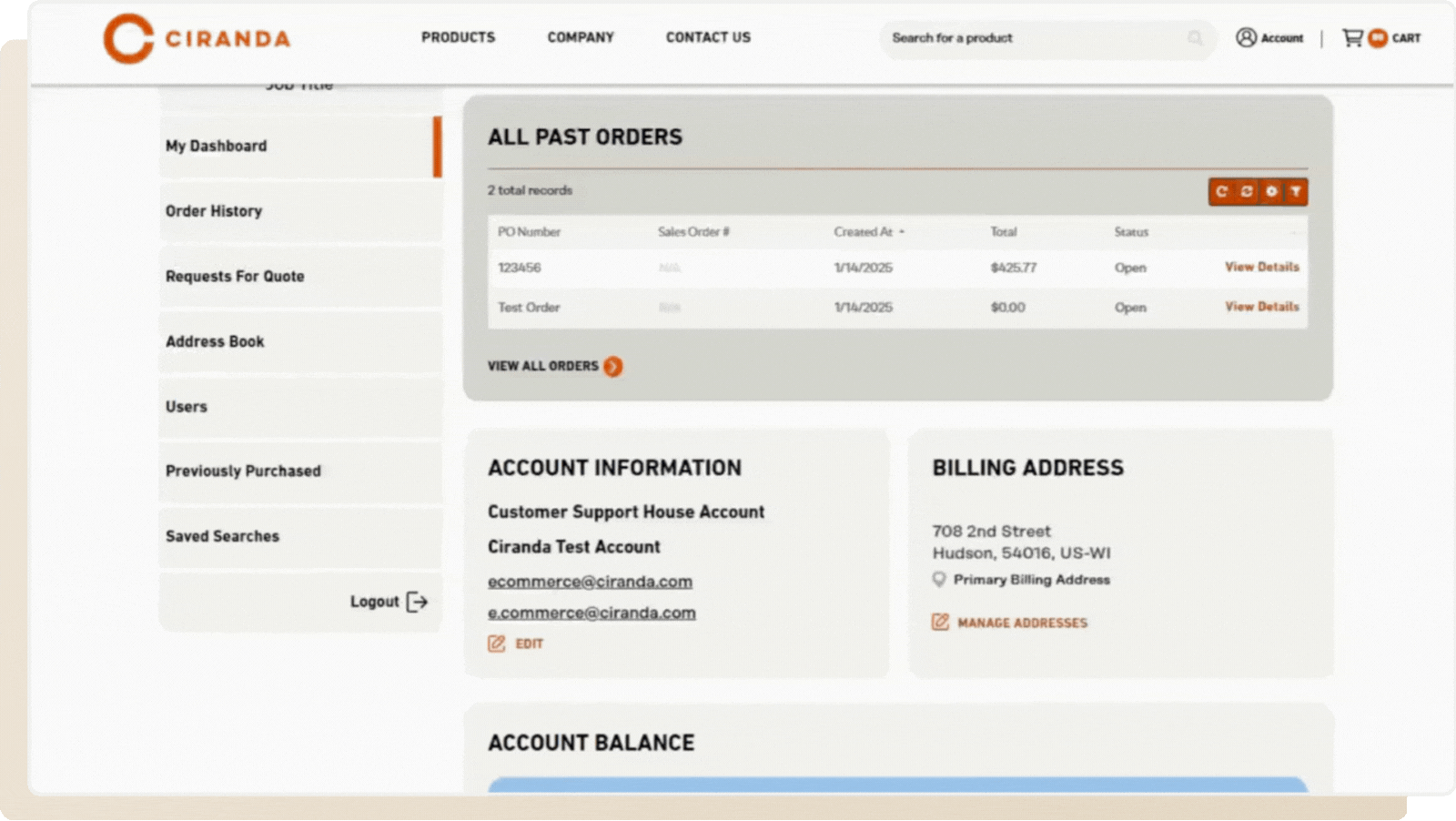Log out using the Logout icon
The height and width of the screenshot is (821, 1456).
point(417,602)
